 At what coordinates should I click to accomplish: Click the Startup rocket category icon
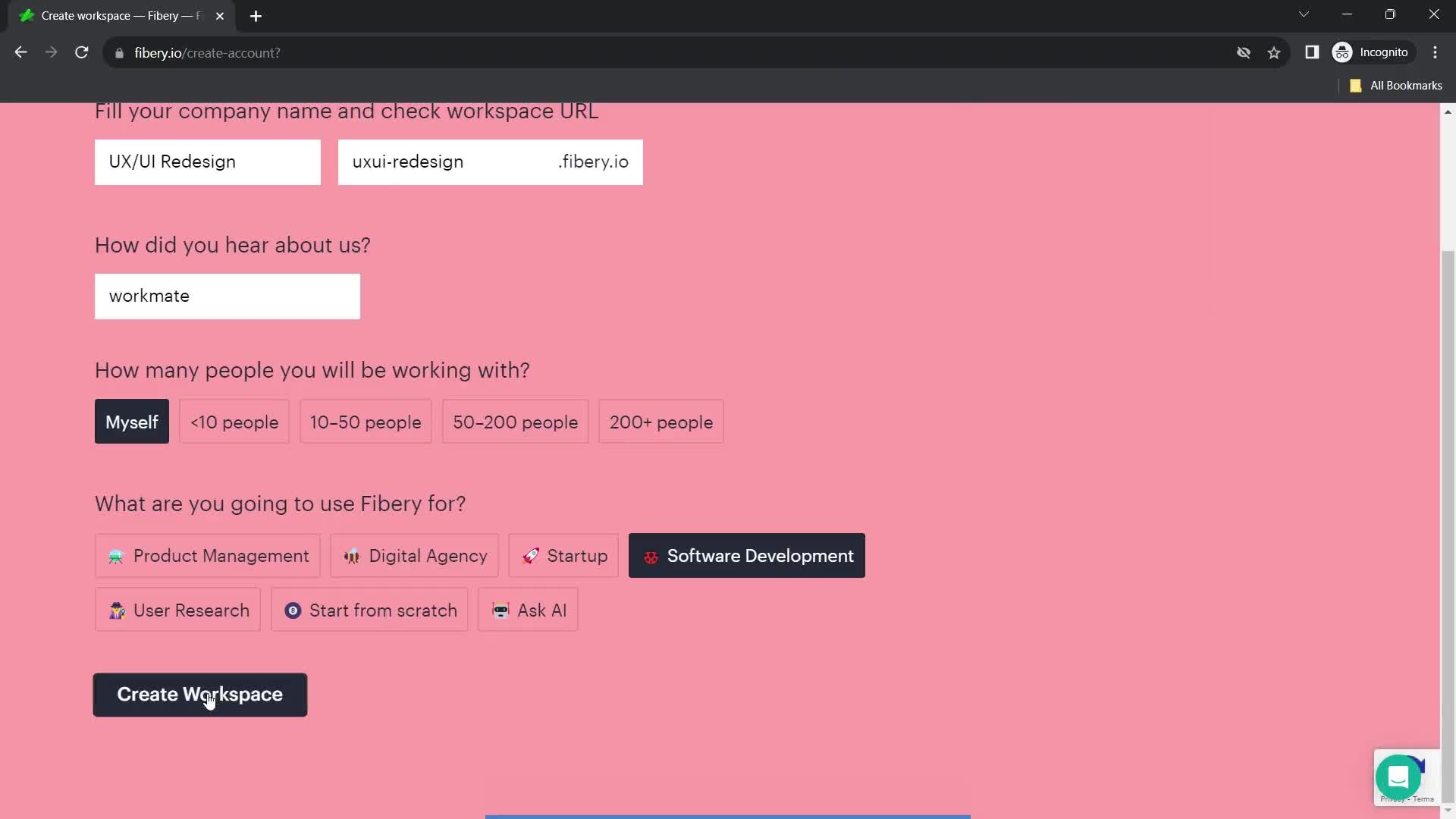[530, 555]
